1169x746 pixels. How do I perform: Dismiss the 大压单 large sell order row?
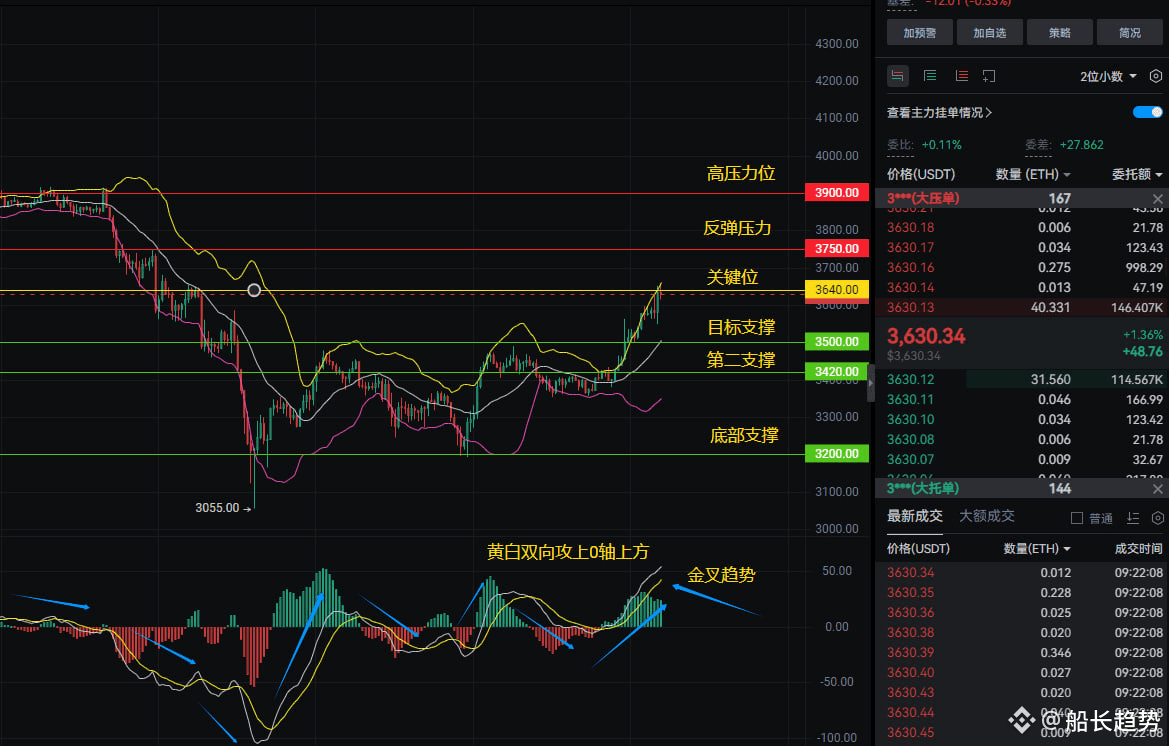point(1157,199)
